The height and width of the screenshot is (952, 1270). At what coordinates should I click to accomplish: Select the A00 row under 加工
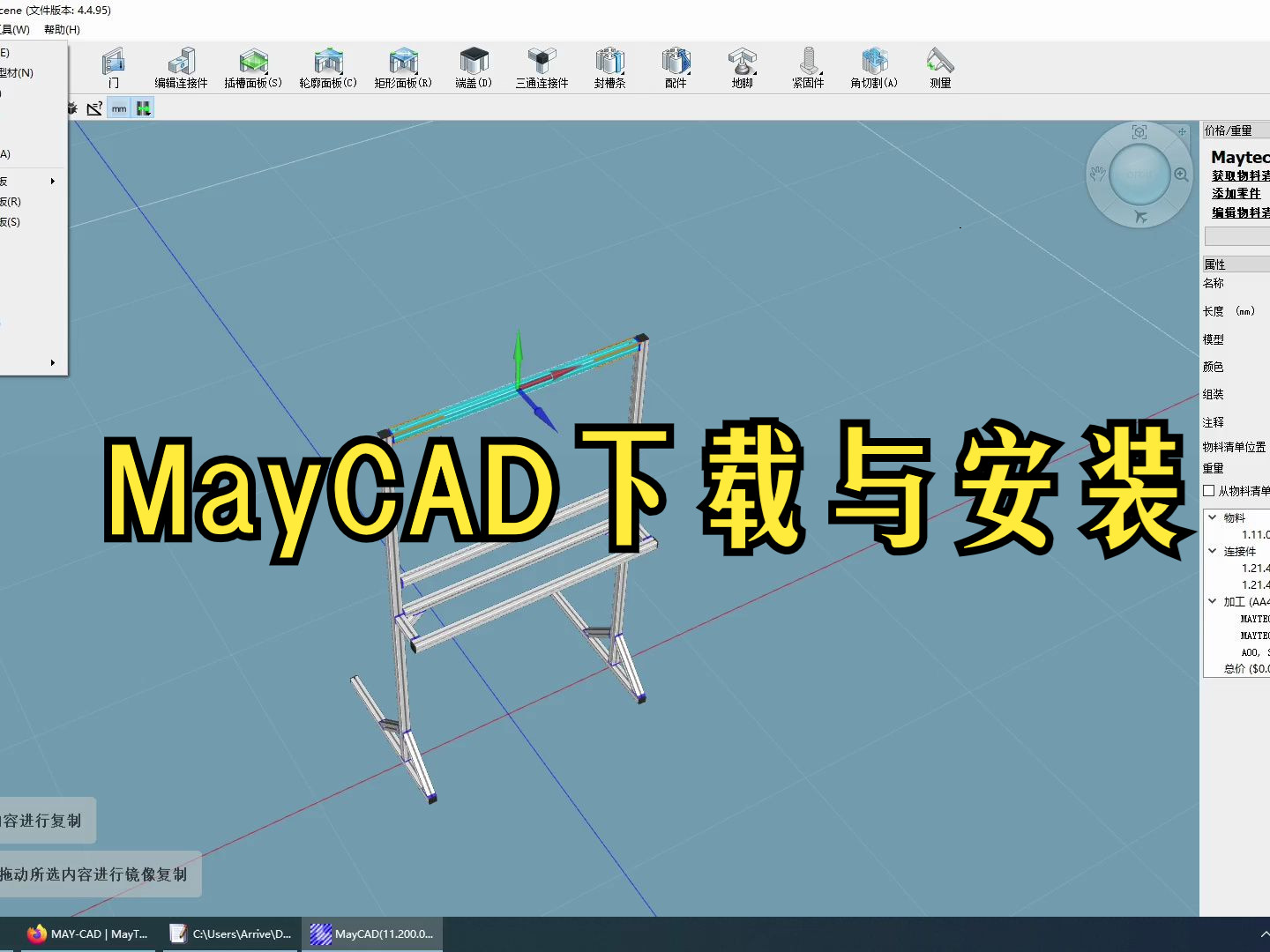(1255, 652)
